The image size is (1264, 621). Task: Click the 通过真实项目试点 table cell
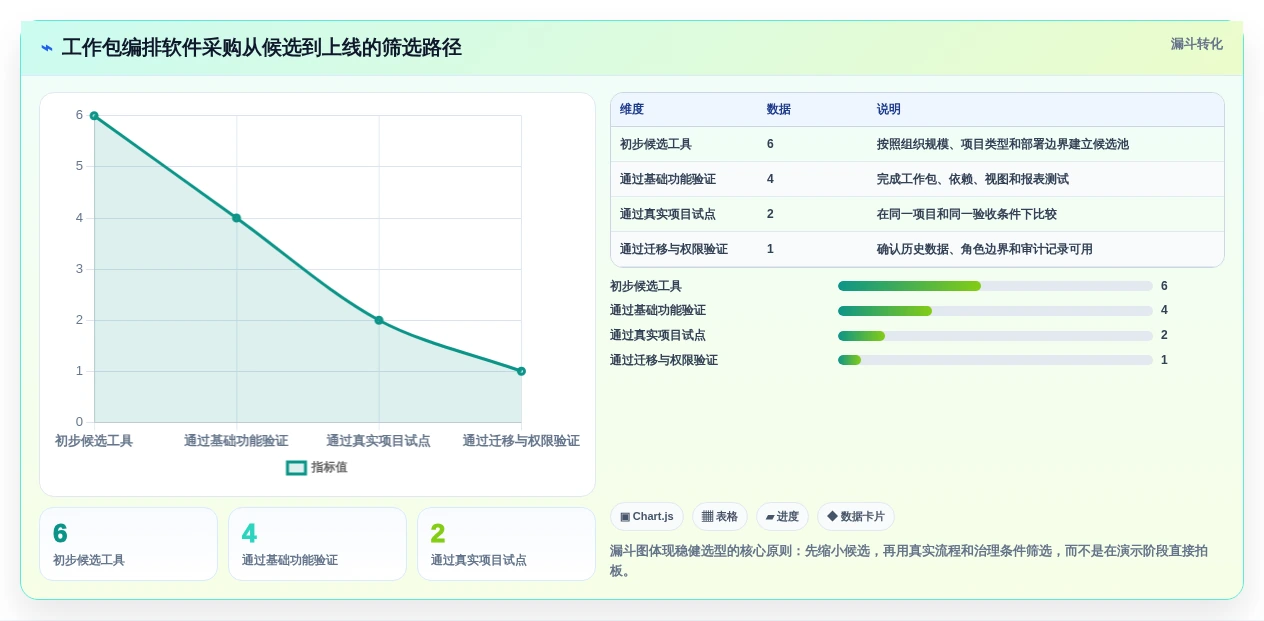click(x=668, y=214)
